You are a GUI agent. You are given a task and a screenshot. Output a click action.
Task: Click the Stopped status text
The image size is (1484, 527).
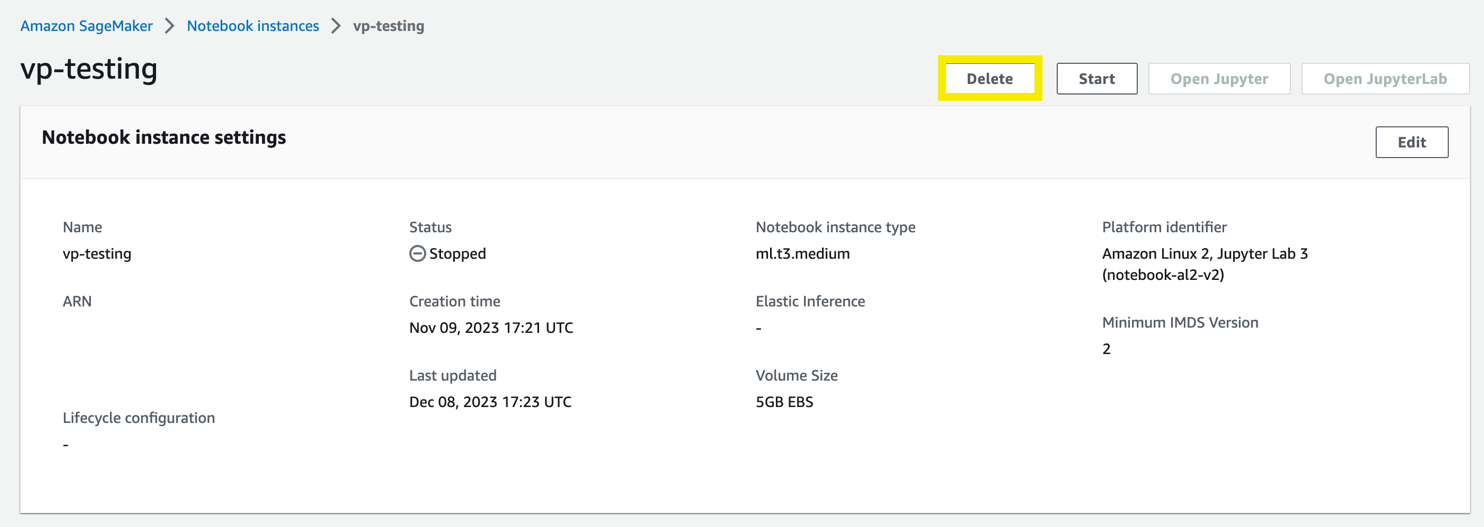[457, 254]
